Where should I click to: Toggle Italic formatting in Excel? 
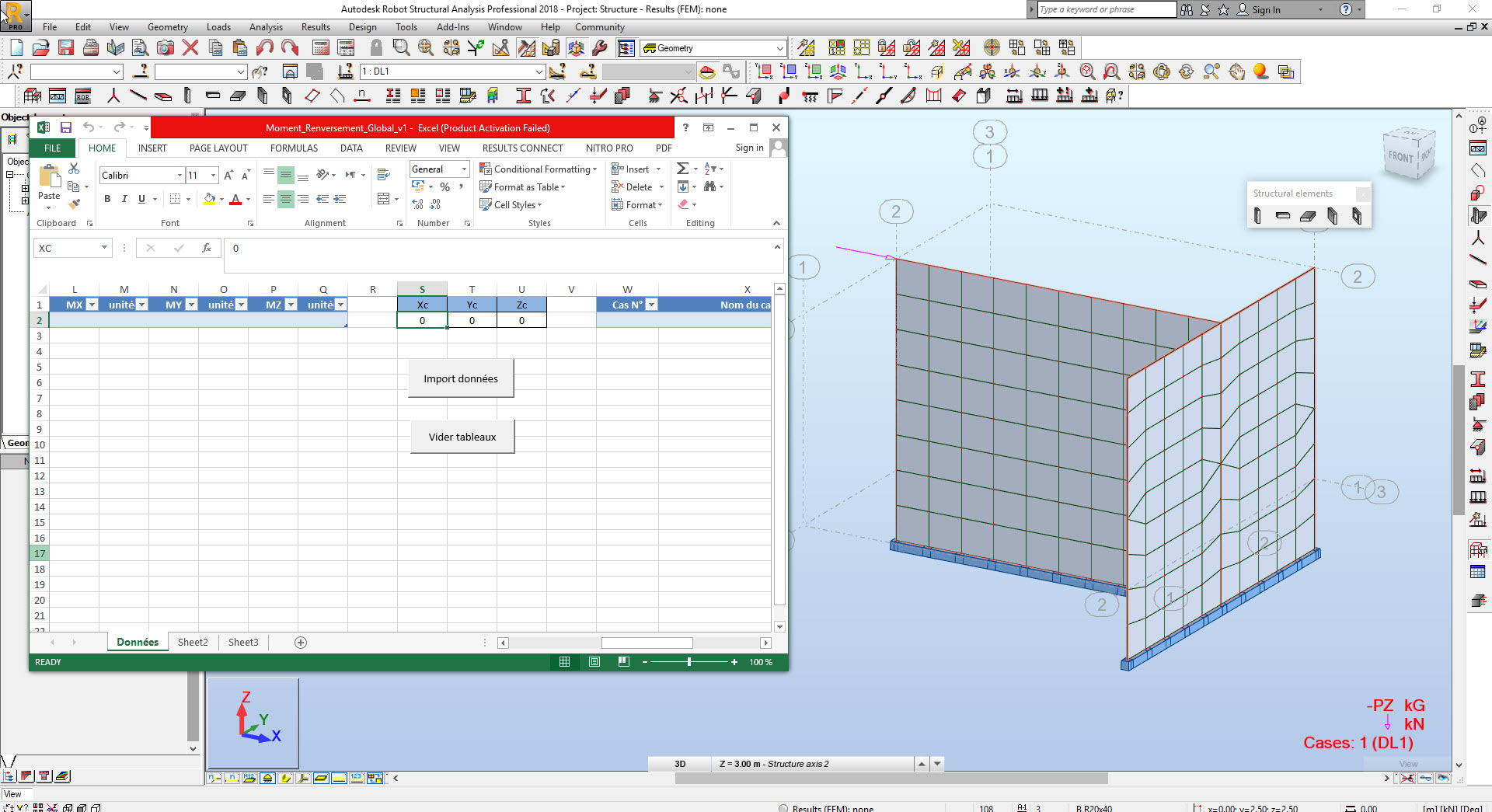pos(124,199)
